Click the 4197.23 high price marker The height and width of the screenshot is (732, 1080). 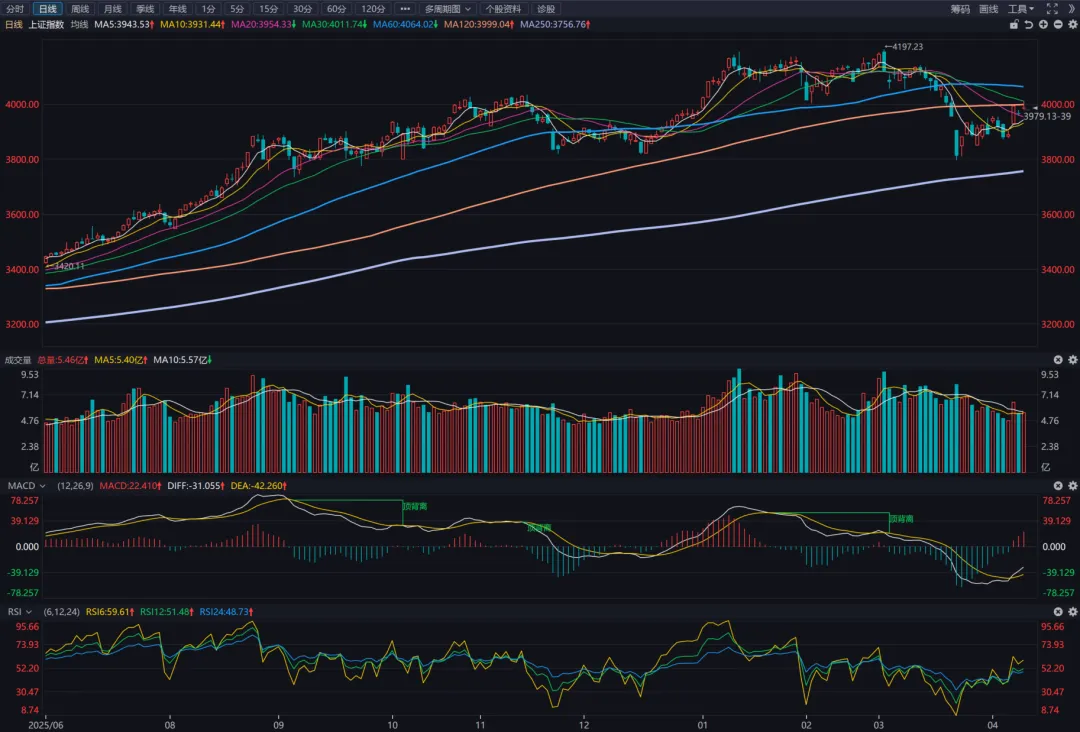[x=904, y=46]
